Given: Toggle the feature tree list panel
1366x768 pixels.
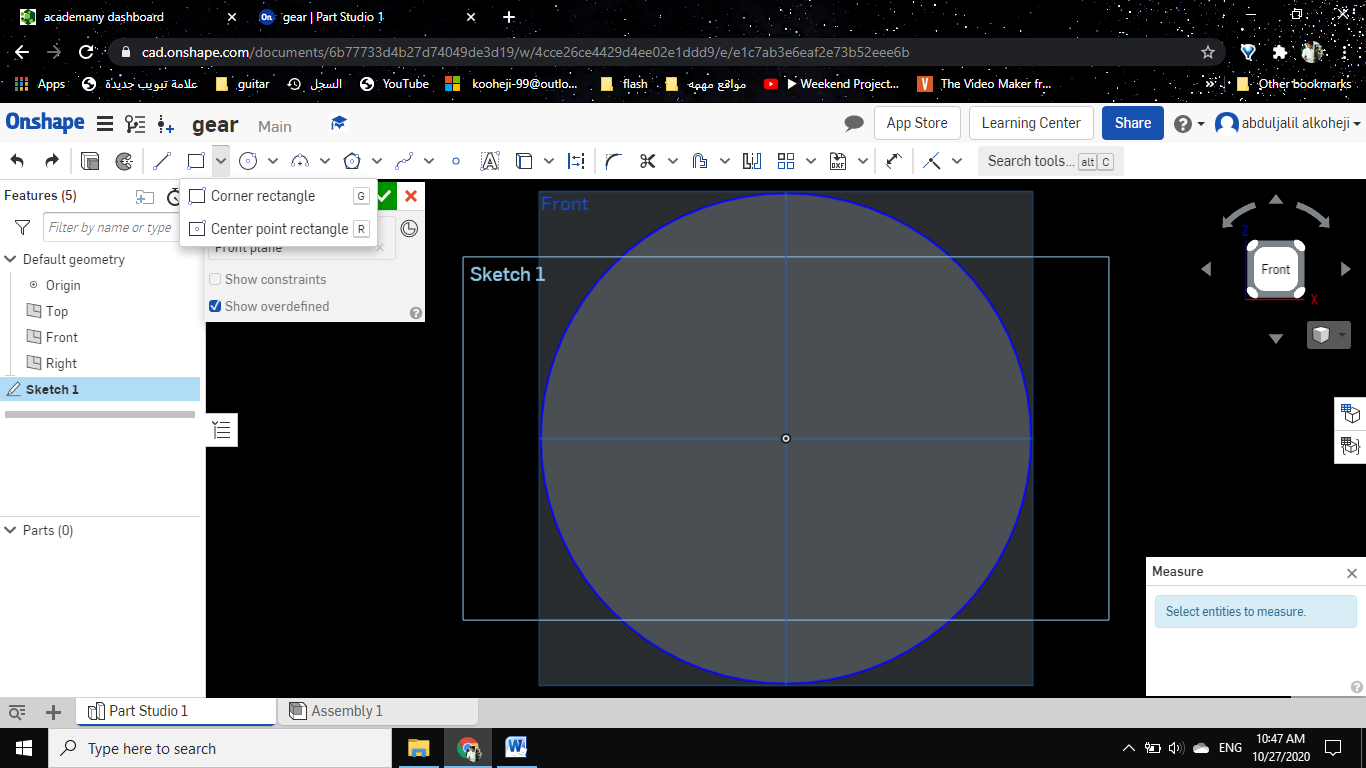Looking at the screenshot, I should click(x=222, y=430).
